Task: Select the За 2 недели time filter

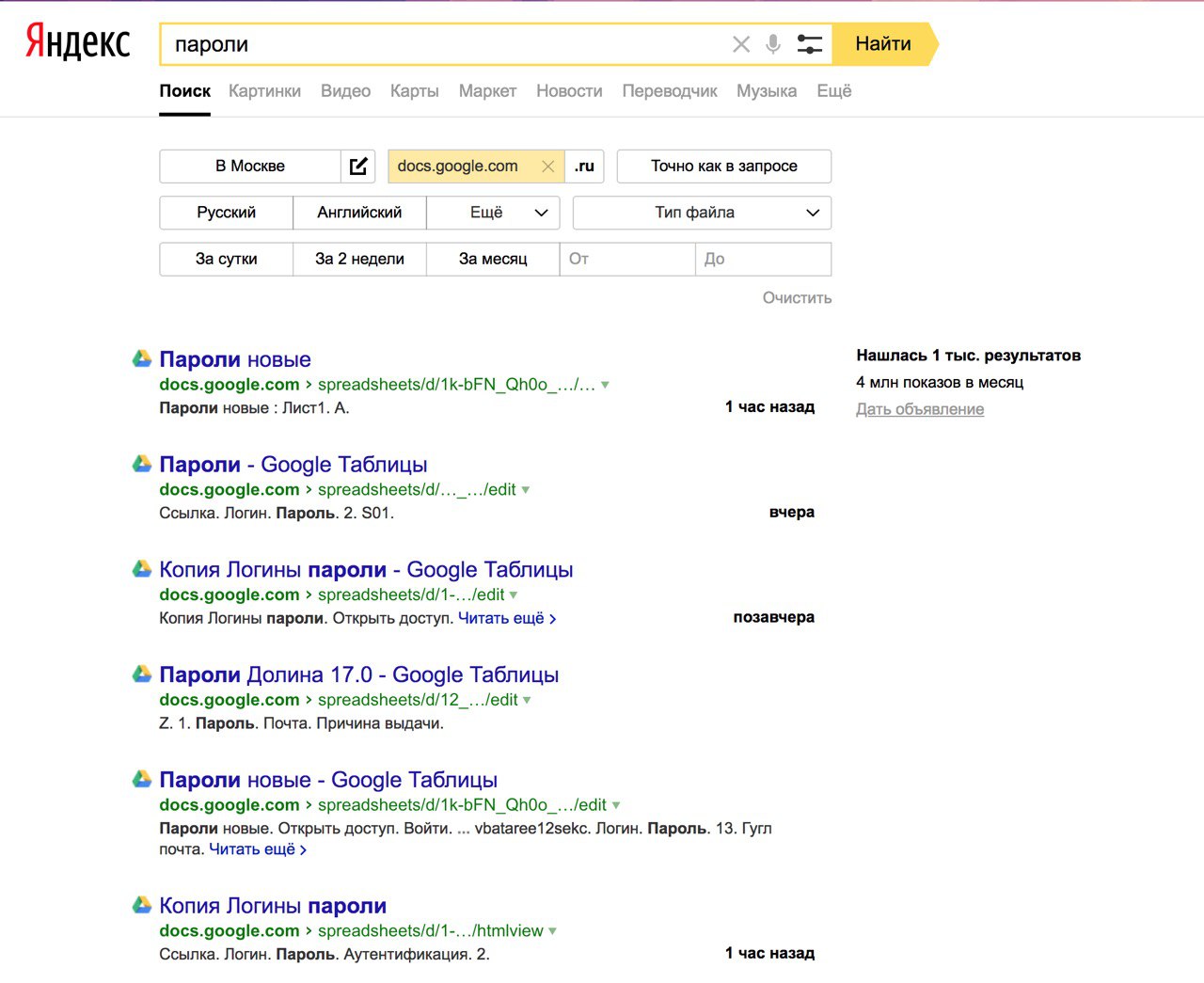Action: [360, 259]
